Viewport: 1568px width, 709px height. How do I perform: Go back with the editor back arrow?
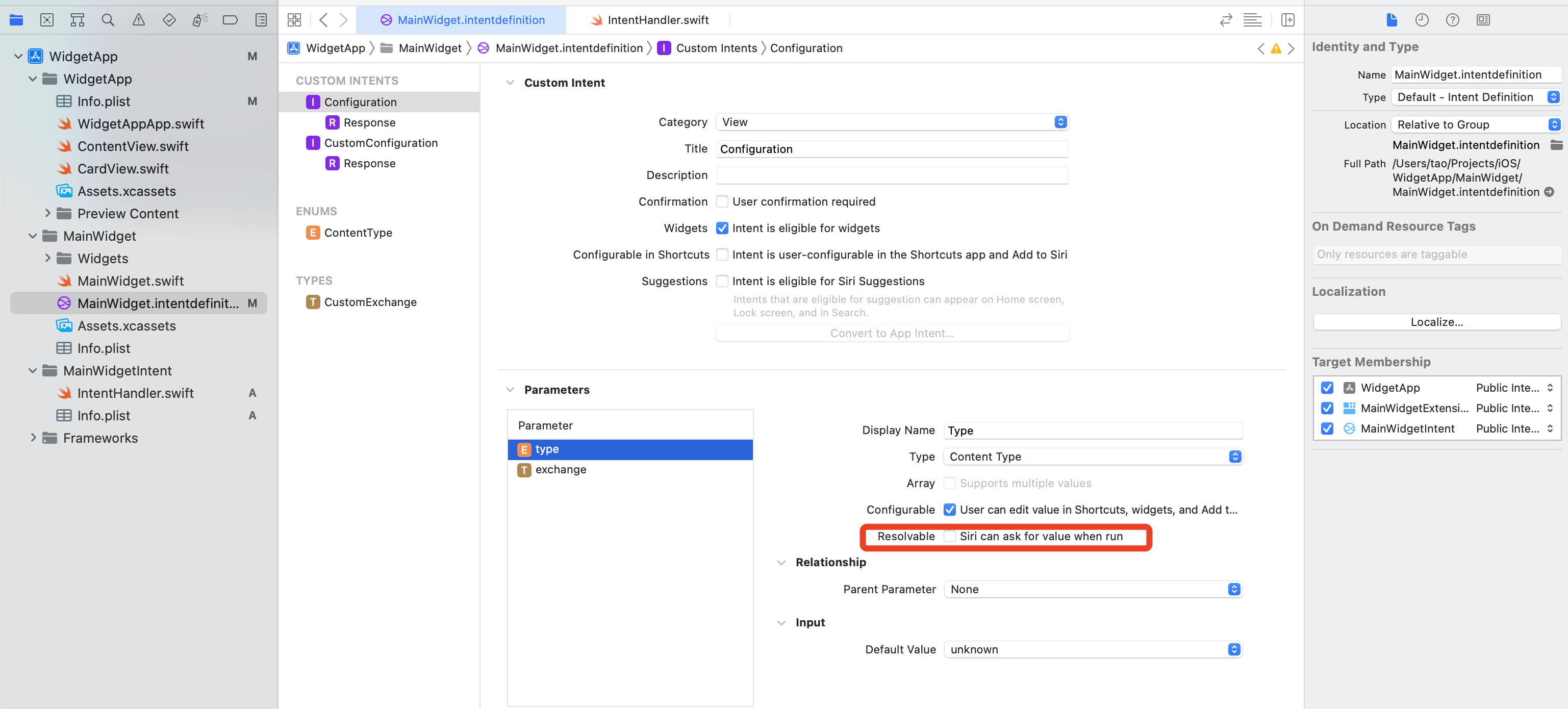click(323, 20)
